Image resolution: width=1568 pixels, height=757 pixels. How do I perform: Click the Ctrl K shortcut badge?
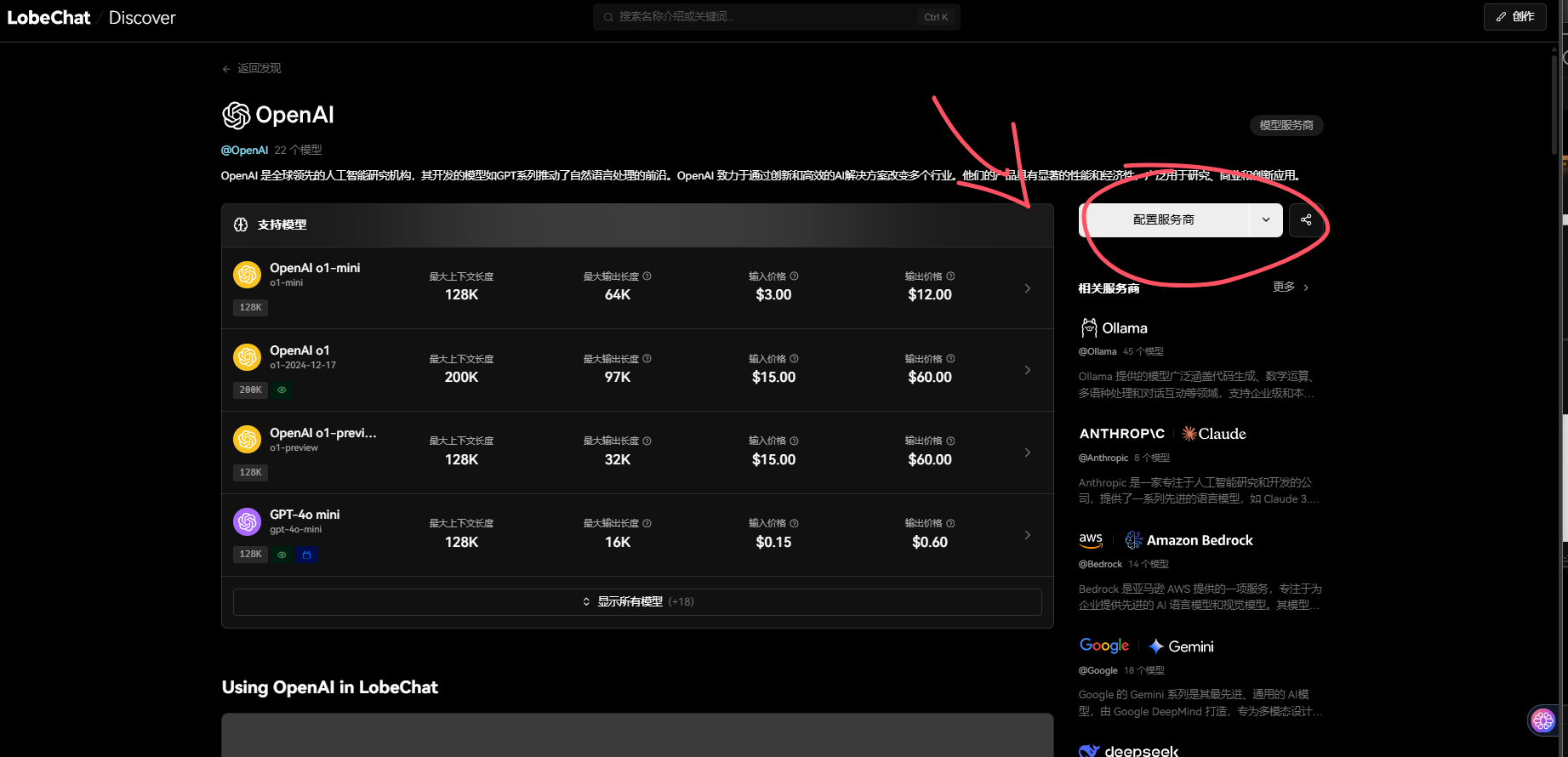click(x=936, y=17)
